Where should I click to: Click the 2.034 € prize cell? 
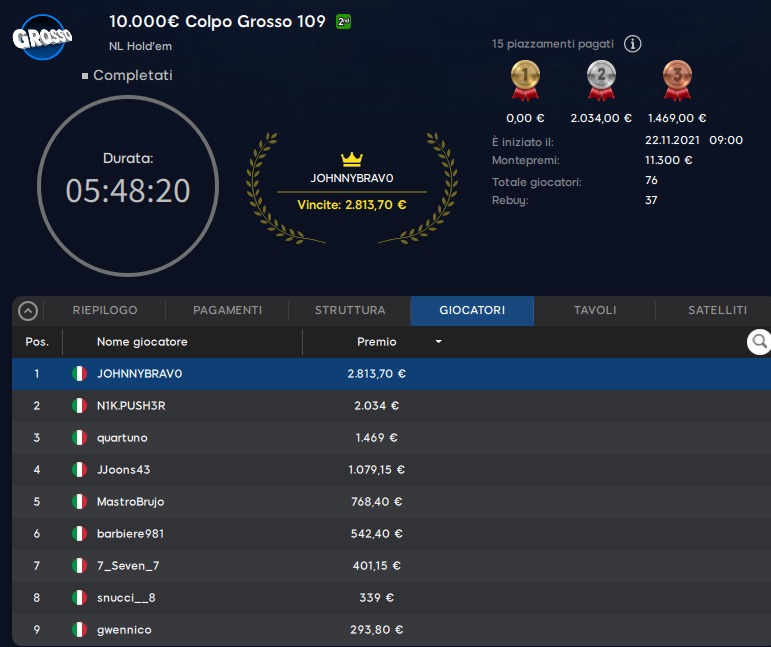[377, 406]
